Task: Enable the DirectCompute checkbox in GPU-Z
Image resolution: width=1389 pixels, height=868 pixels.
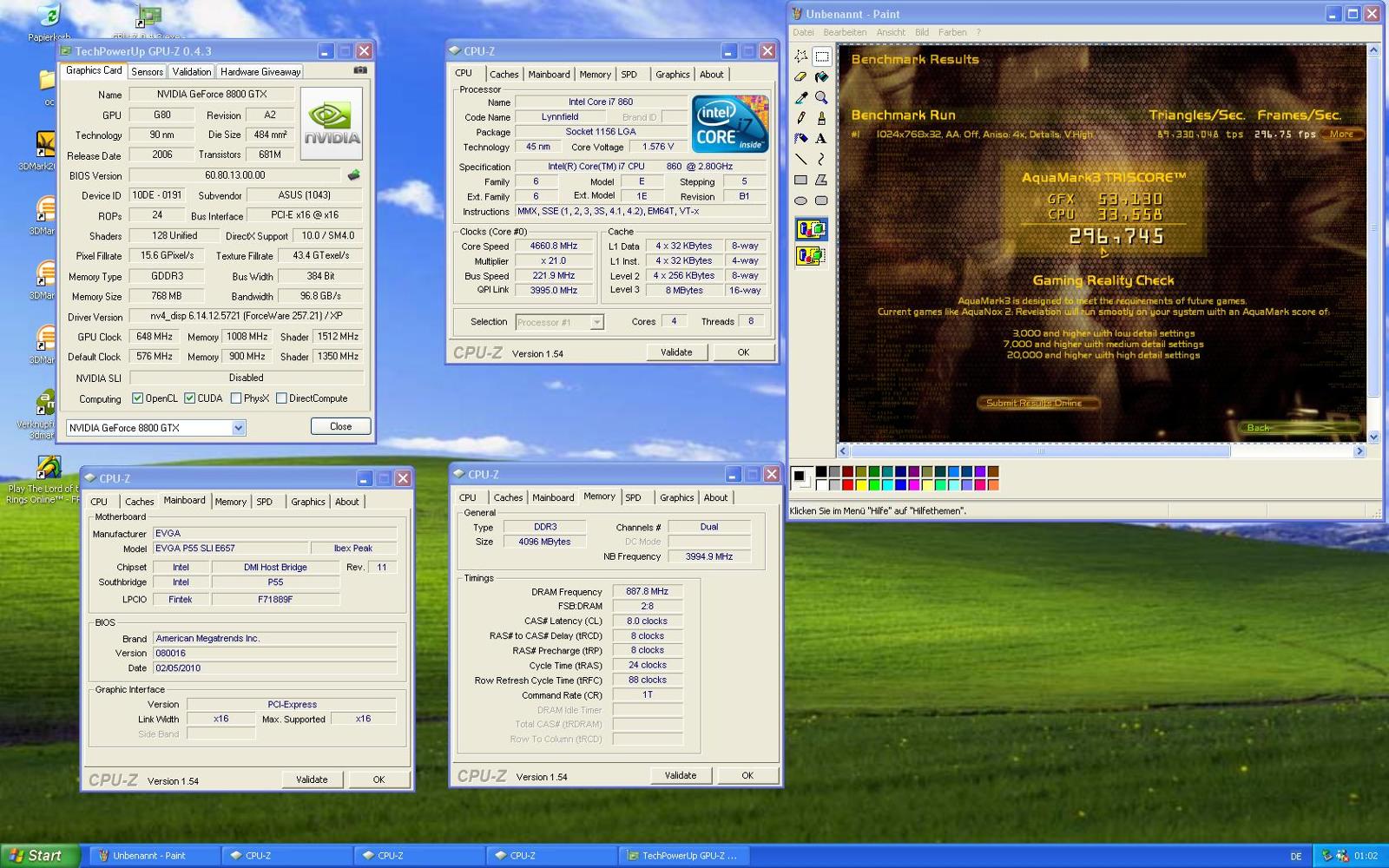Action: [281, 398]
